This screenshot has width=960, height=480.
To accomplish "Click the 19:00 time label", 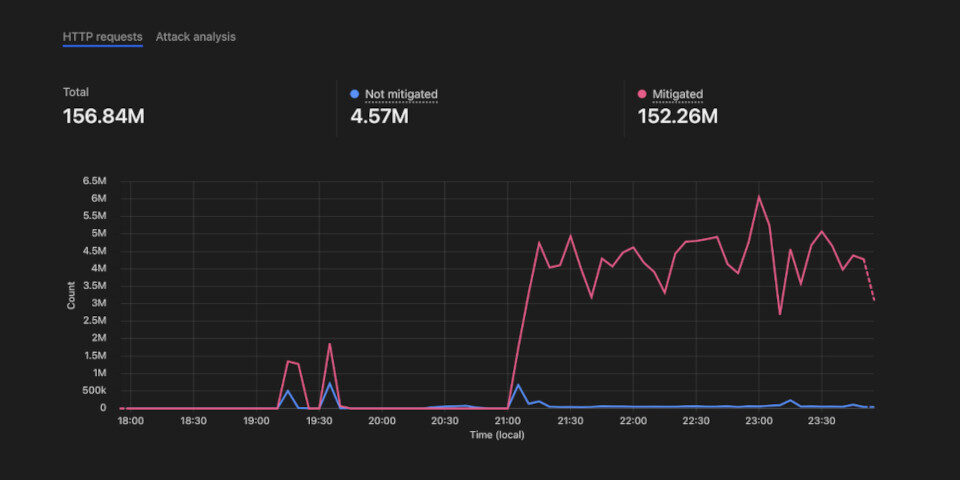I will tap(256, 421).
